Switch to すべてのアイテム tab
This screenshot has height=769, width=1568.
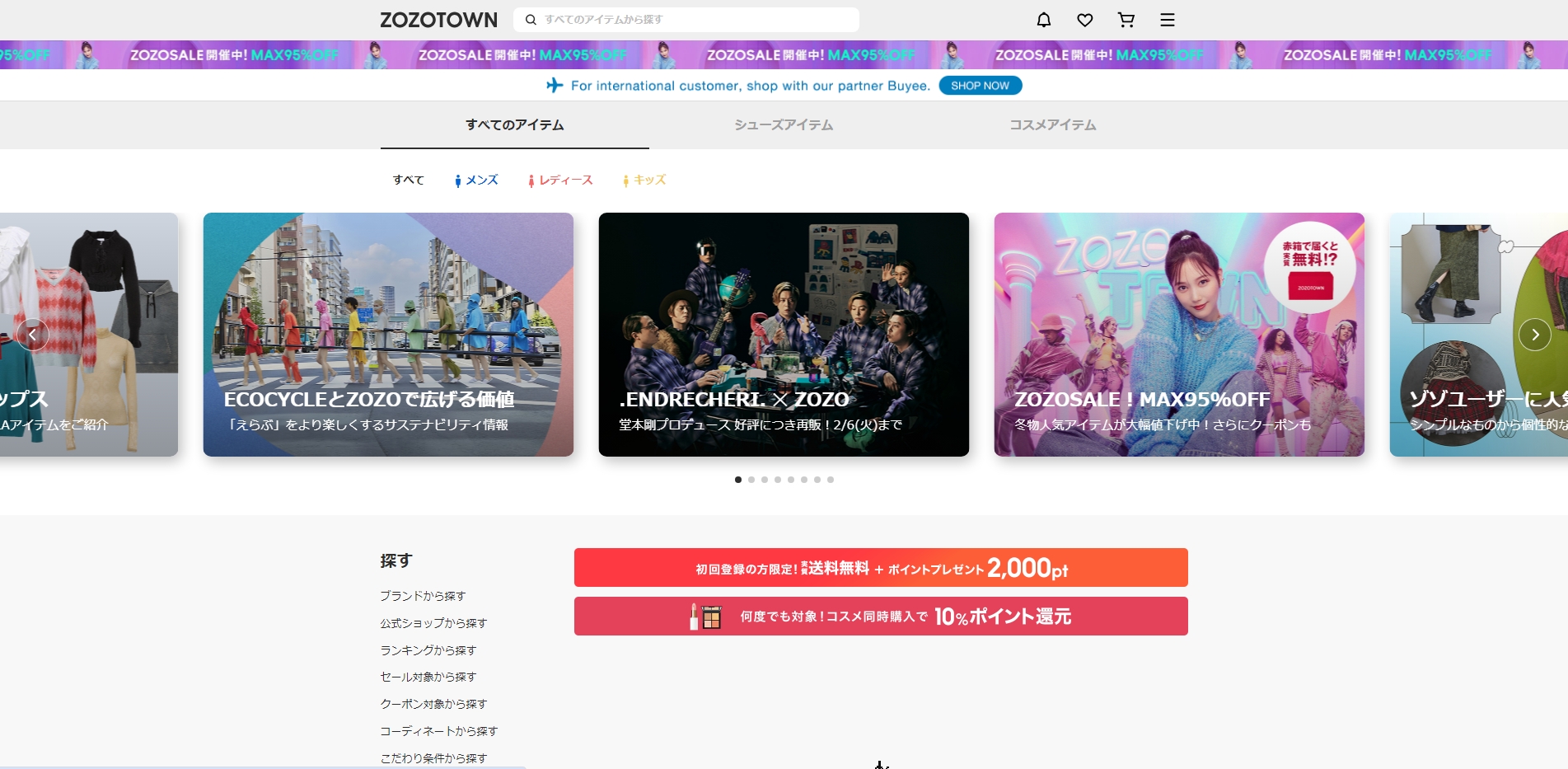(515, 125)
